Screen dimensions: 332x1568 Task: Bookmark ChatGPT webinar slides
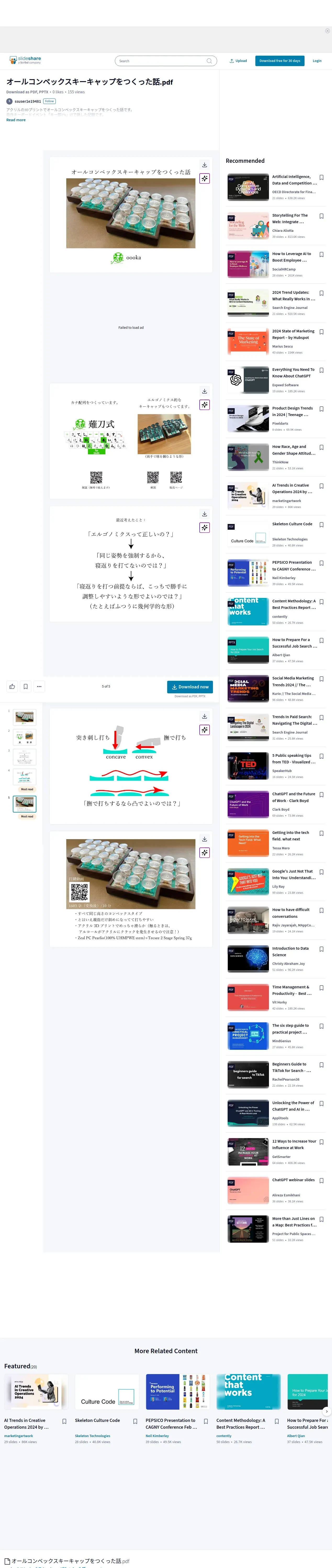(x=322, y=1181)
